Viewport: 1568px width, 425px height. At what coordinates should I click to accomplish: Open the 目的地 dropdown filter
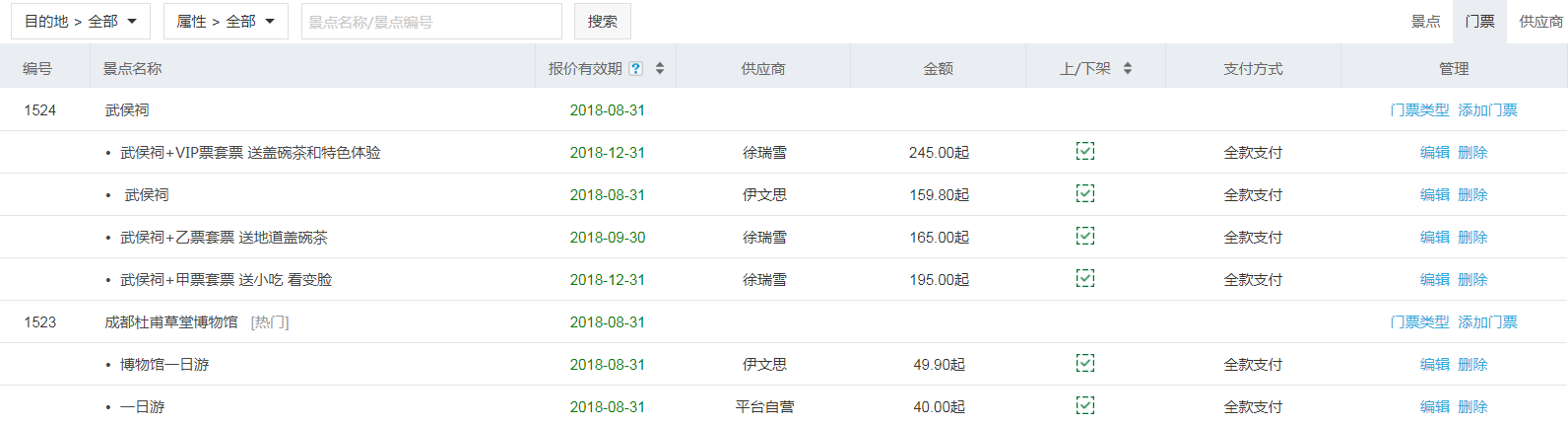(81, 22)
